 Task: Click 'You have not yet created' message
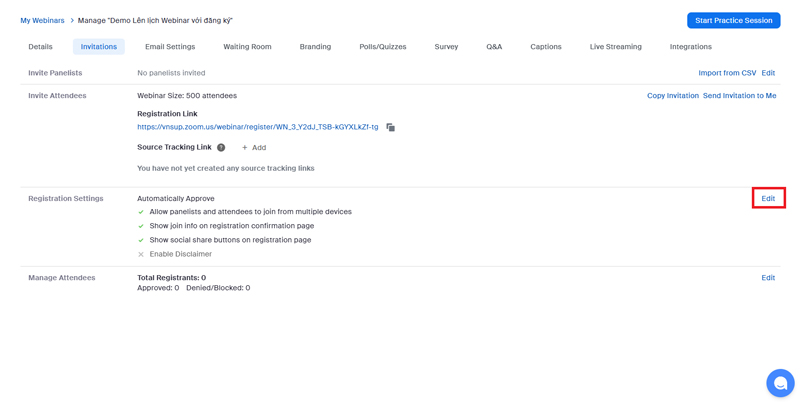click(226, 168)
